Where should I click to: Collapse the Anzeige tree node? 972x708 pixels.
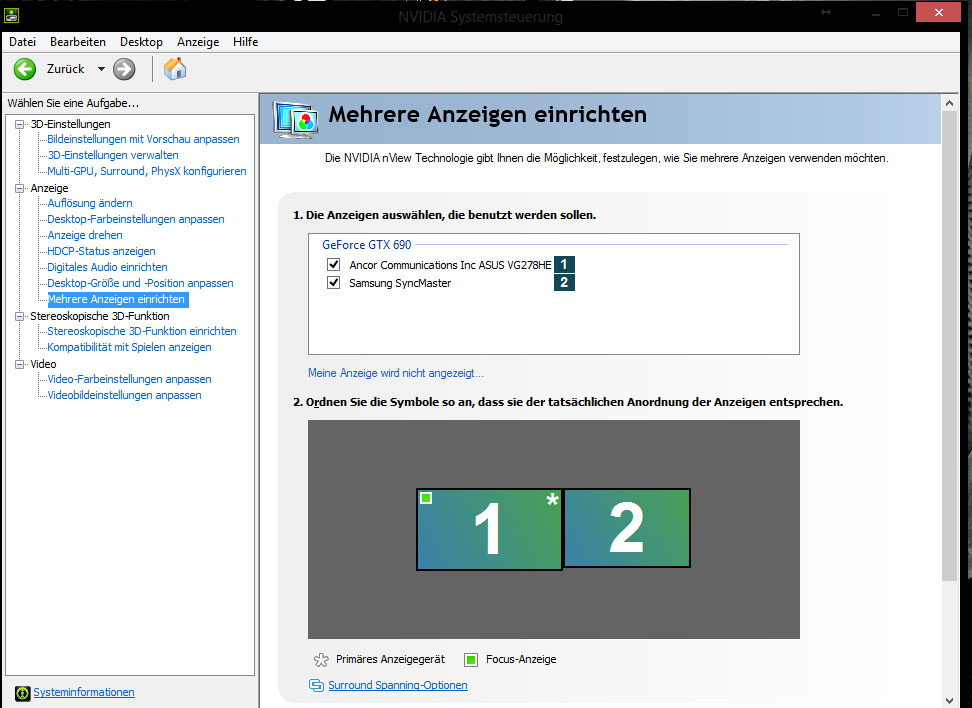[20, 188]
